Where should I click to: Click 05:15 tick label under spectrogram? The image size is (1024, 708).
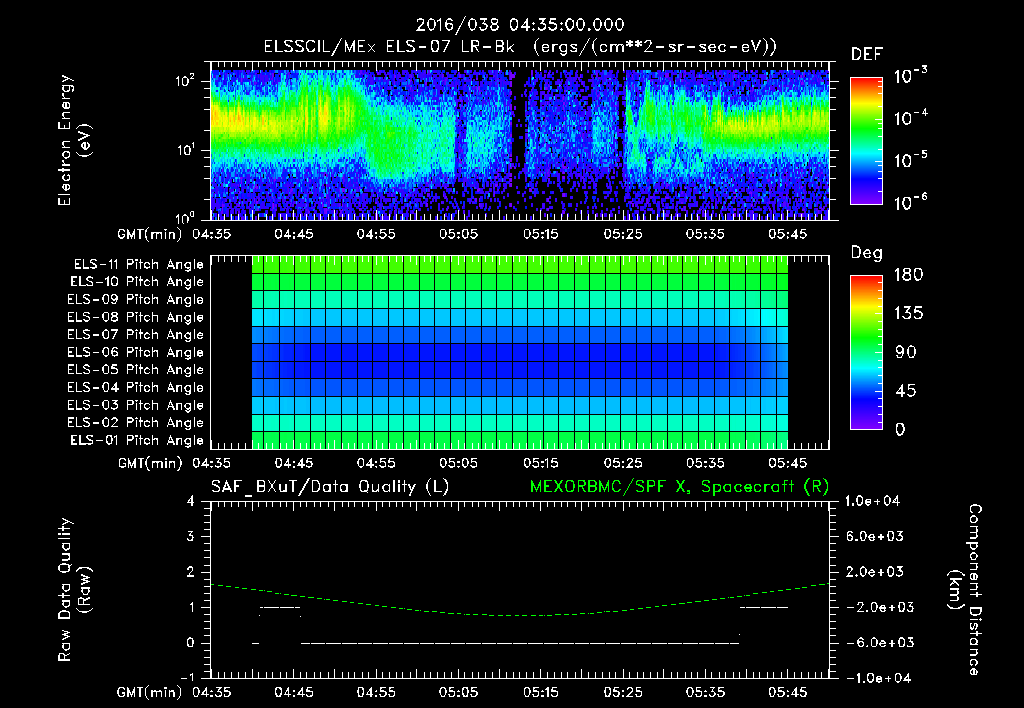pyautogui.click(x=541, y=234)
